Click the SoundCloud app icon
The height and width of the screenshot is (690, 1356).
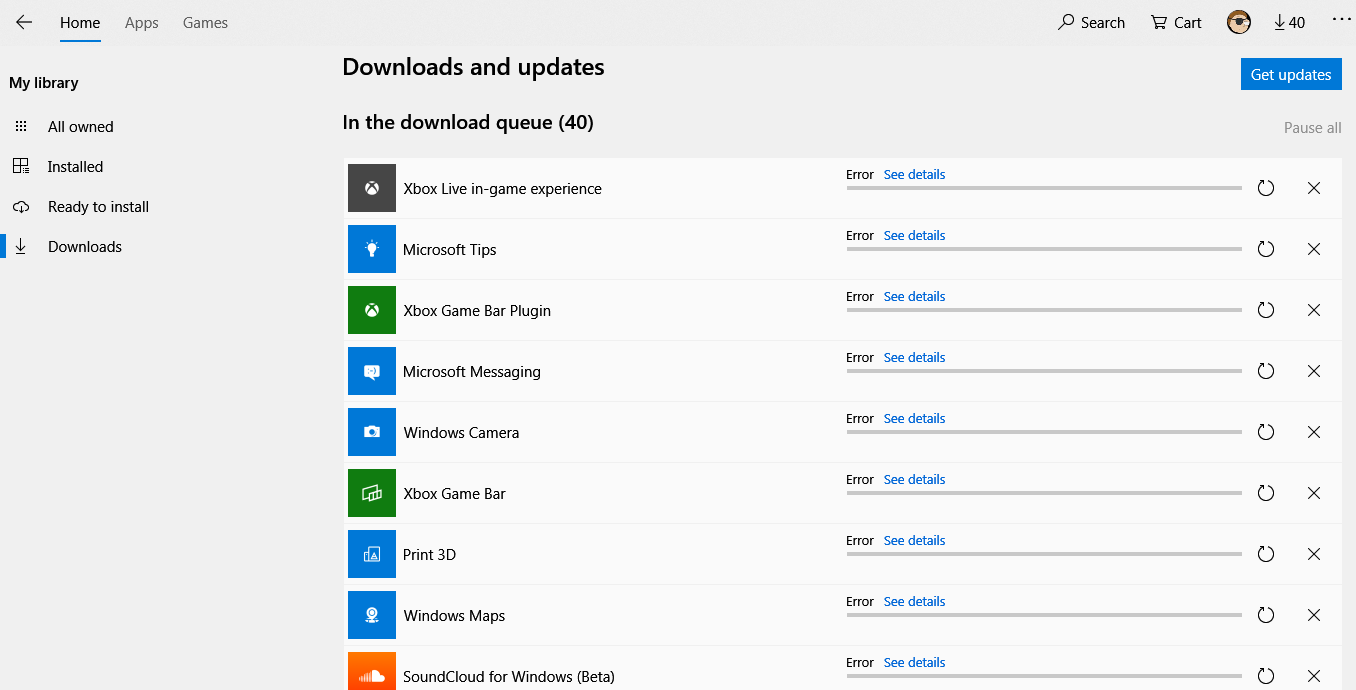coord(372,671)
